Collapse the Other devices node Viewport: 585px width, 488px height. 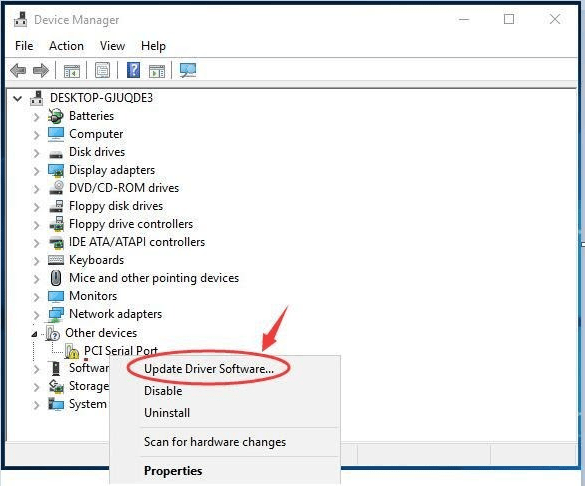[x=34, y=334]
